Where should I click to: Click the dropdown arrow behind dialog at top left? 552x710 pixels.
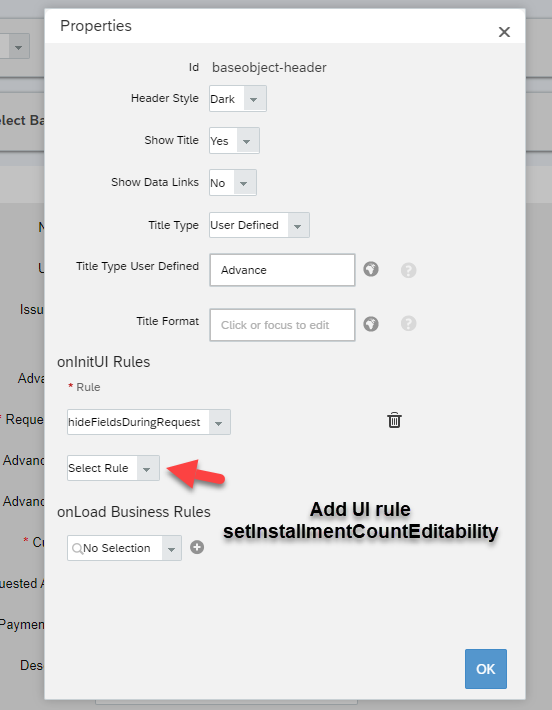(x=19, y=46)
